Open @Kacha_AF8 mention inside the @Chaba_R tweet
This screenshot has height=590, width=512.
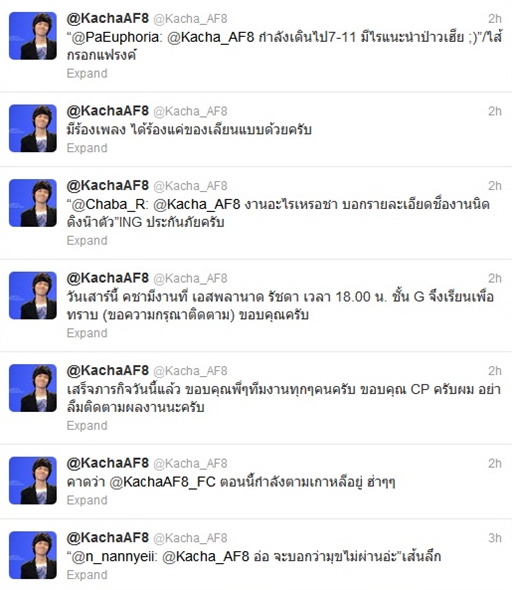(x=197, y=204)
